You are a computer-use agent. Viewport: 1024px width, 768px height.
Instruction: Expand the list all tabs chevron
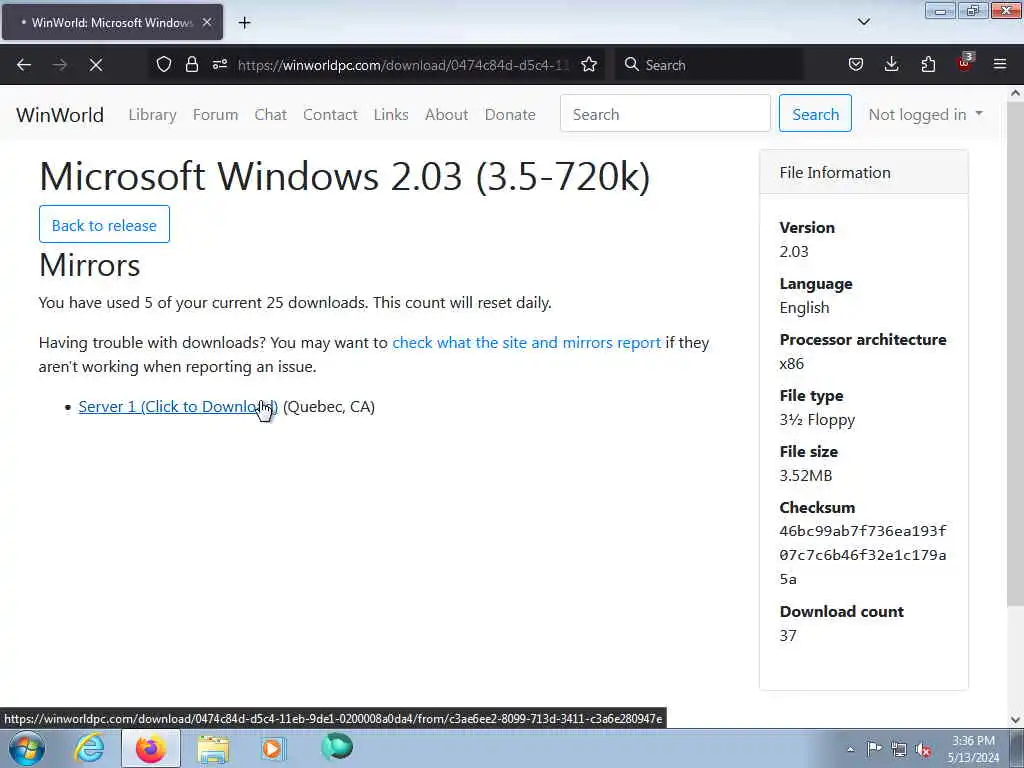[x=863, y=22]
